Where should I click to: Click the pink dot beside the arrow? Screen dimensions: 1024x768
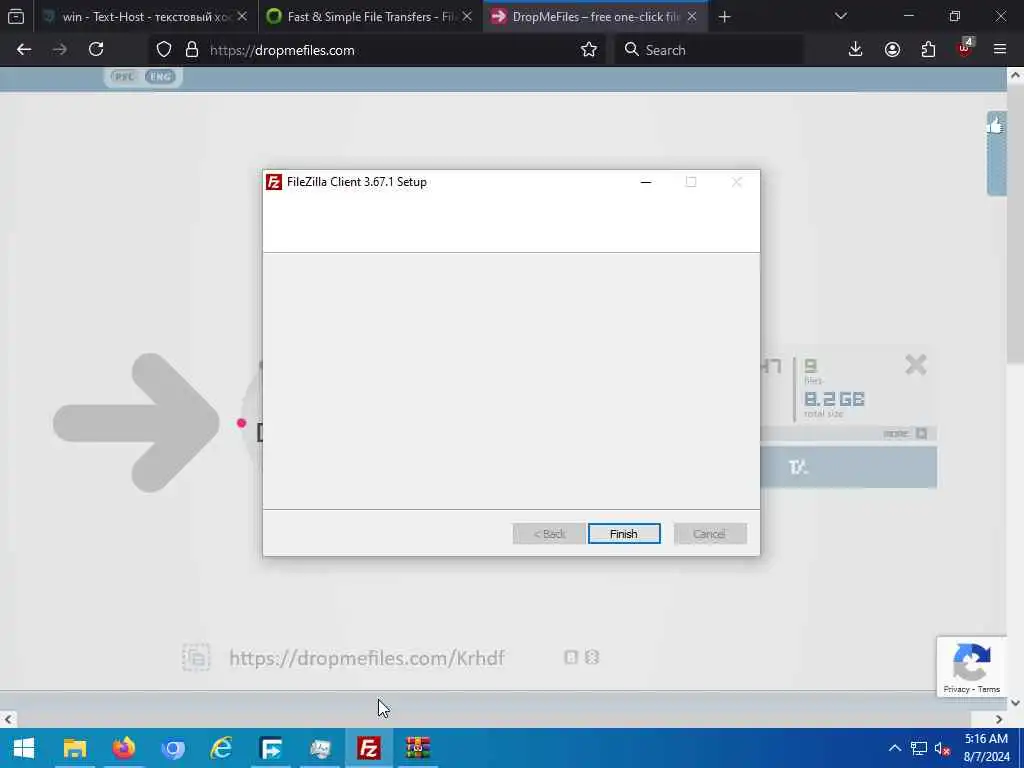pyautogui.click(x=242, y=423)
